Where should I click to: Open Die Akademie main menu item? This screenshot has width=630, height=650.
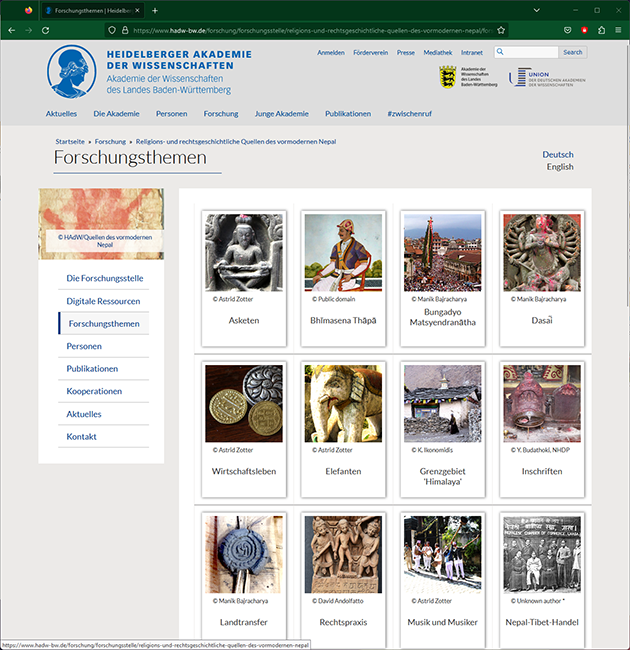point(116,114)
